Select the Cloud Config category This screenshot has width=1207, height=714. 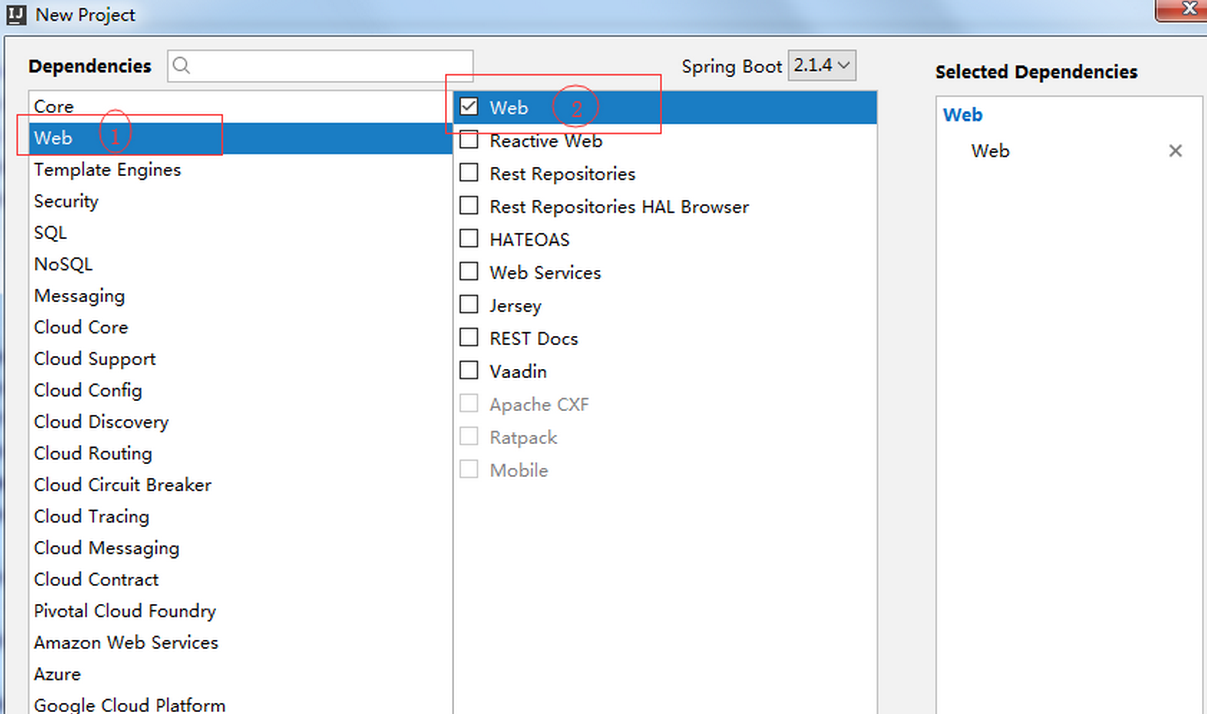coord(240,390)
